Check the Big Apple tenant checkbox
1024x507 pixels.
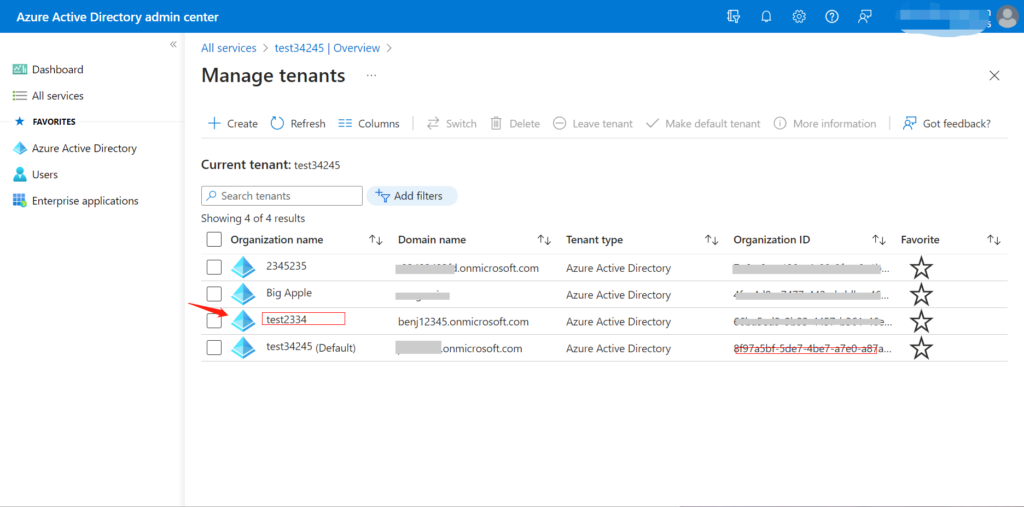coord(214,294)
